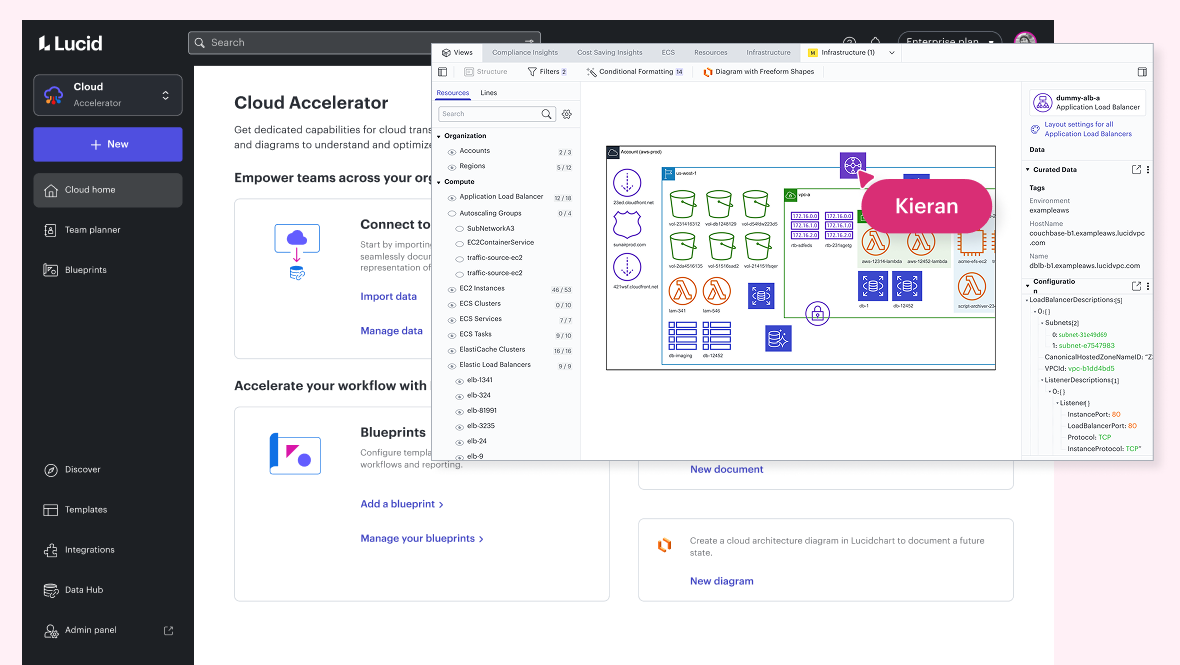Image resolution: width=1180 pixels, height=665 pixels.
Task: Click the New diagram link
Action: pyautogui.click(x=722, y=581)
